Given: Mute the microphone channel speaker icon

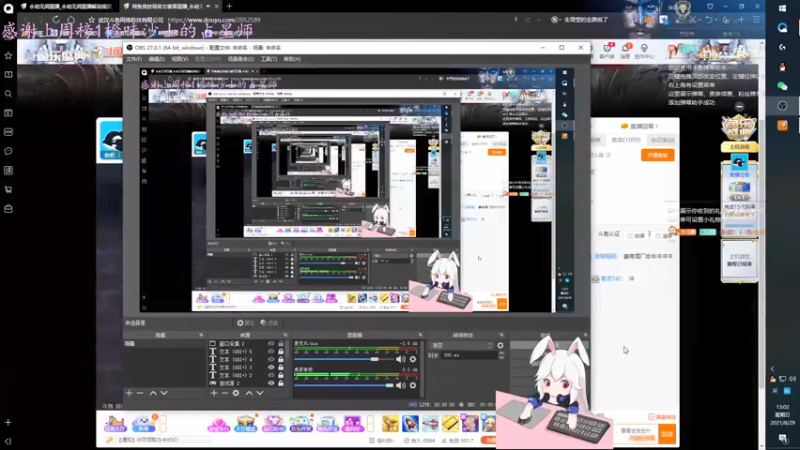Looking at the screenshot, I should tap(401, 359).
